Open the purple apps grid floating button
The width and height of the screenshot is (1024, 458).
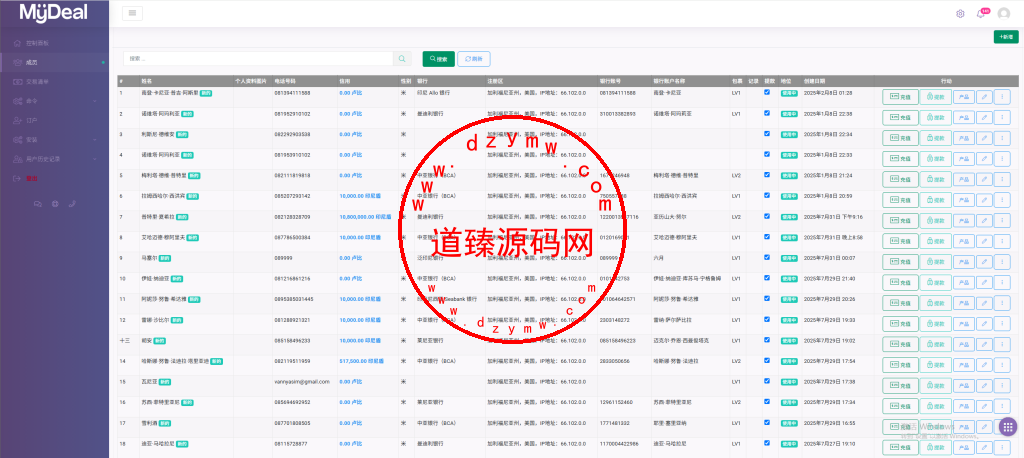point(1008,427)
